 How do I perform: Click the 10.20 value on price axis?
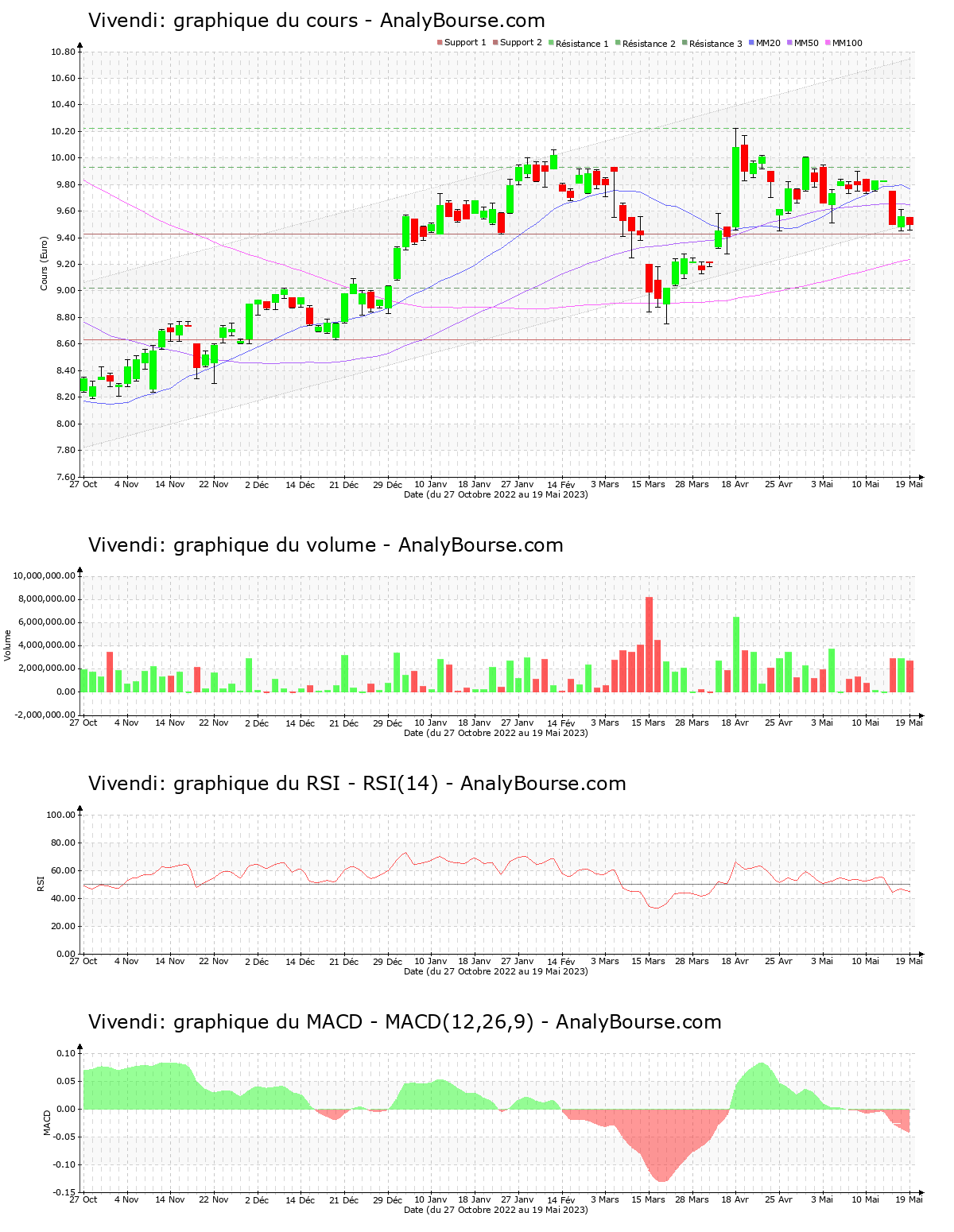coord(63,132)
